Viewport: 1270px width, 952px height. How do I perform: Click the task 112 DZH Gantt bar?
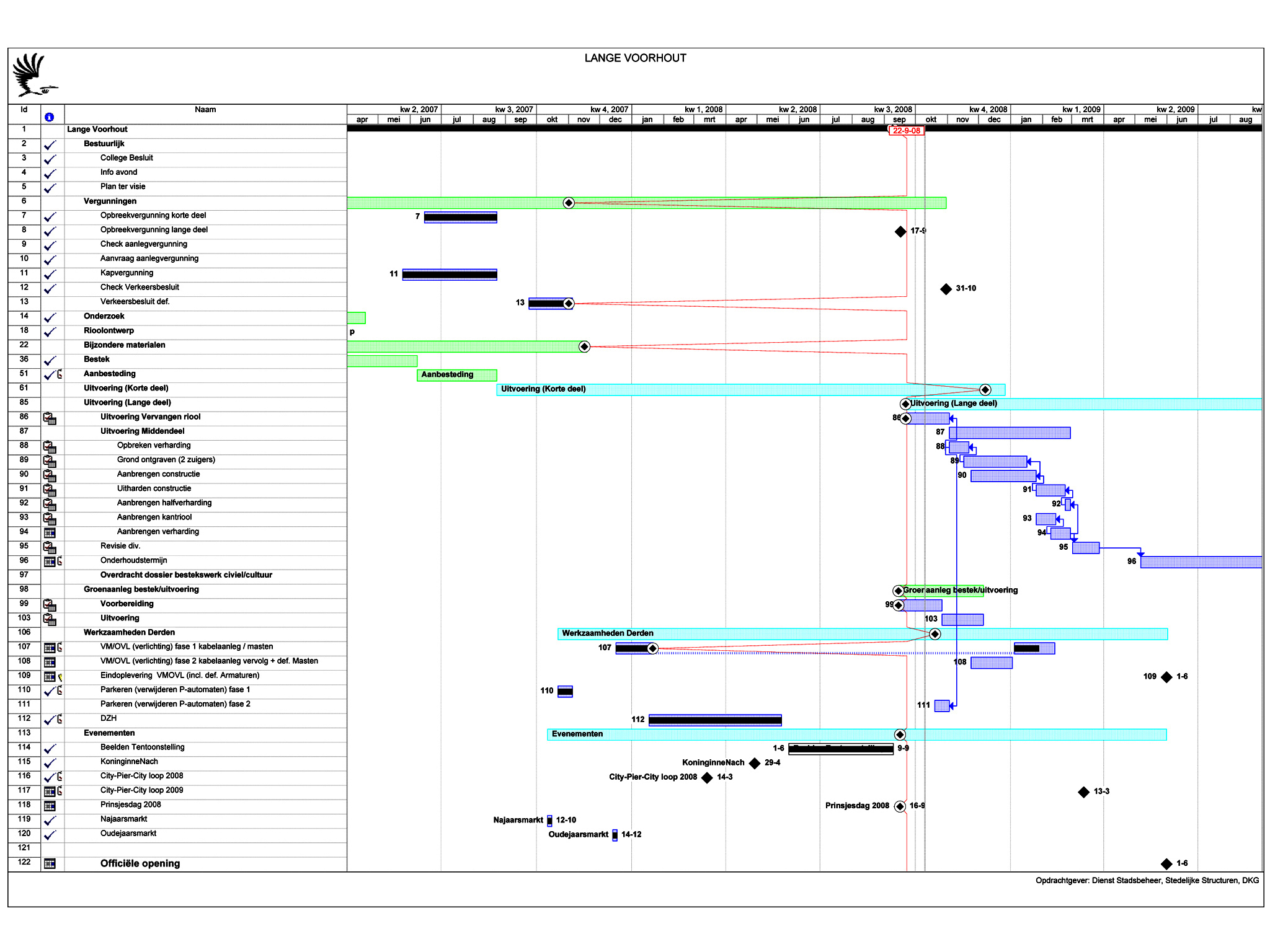point(715,720)
